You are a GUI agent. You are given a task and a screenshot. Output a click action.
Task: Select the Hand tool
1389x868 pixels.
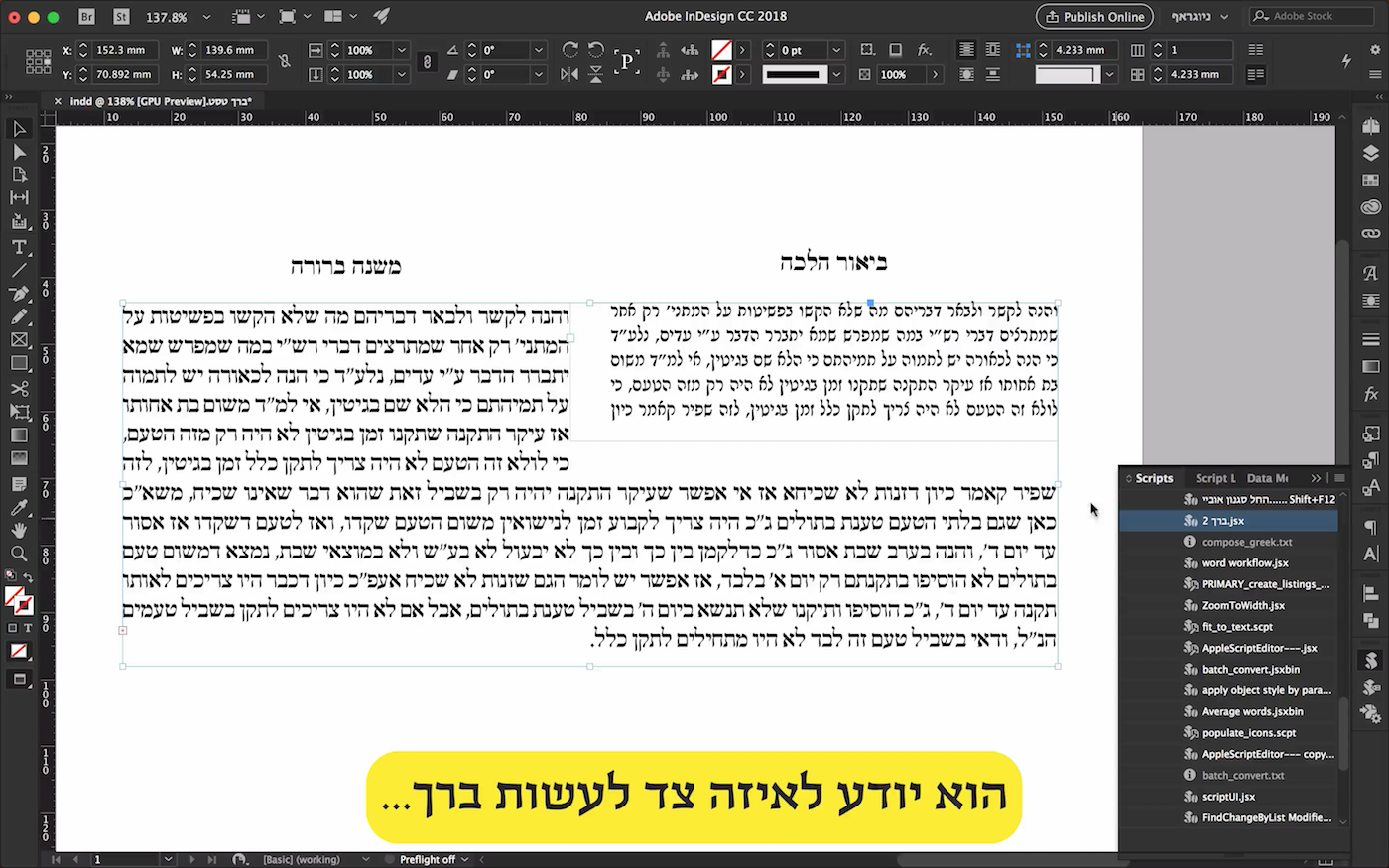(18, 531)
